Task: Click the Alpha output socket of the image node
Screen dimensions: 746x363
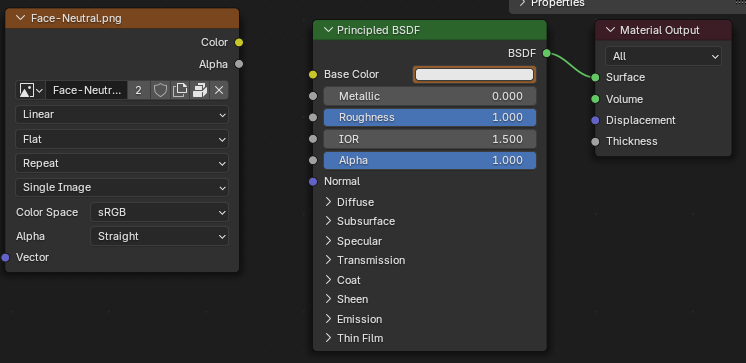Action: (x=239, y=64)
